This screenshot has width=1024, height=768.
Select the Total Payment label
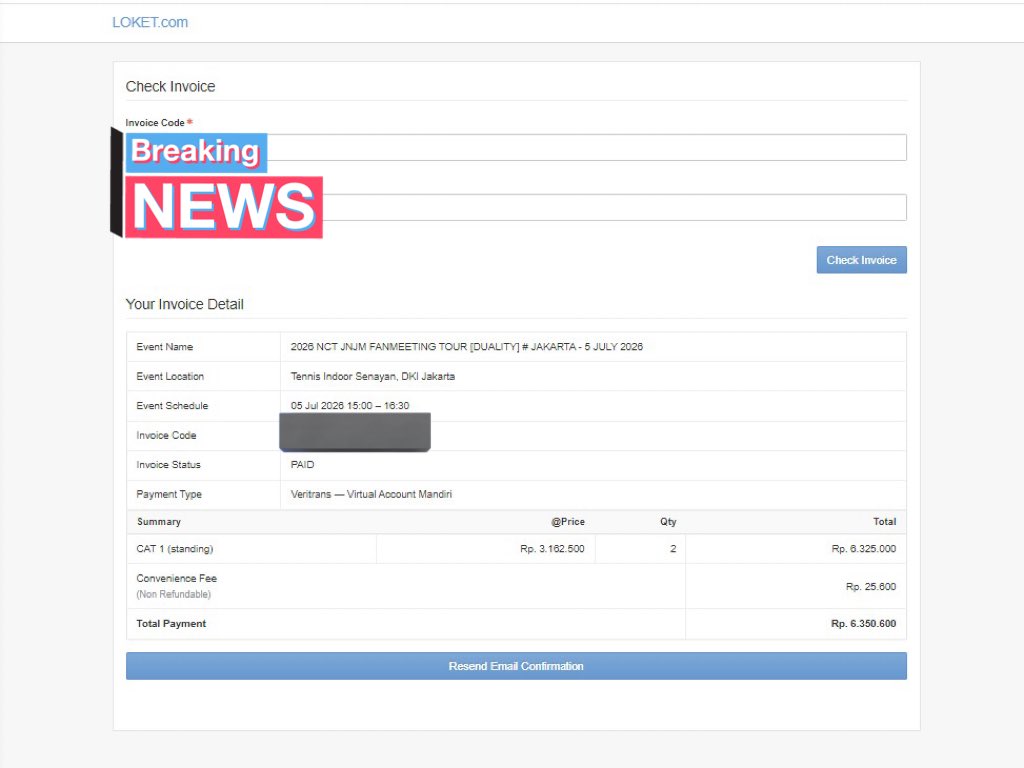click(171, 624)
